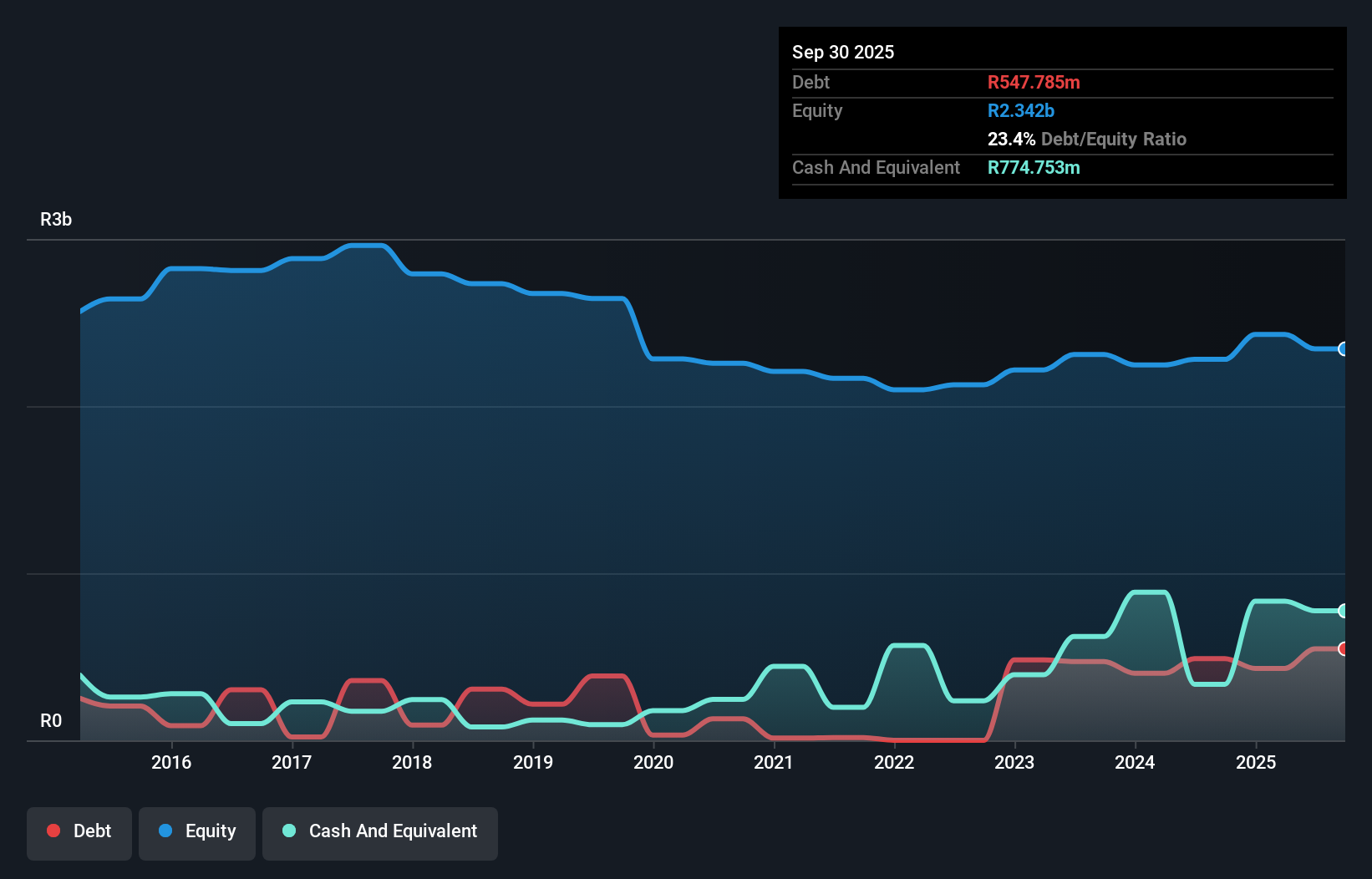Viewport: 1372px width, 879px height.
Task: Toggle the Debt series via its legend chip
Action: [x=79, y=831]
